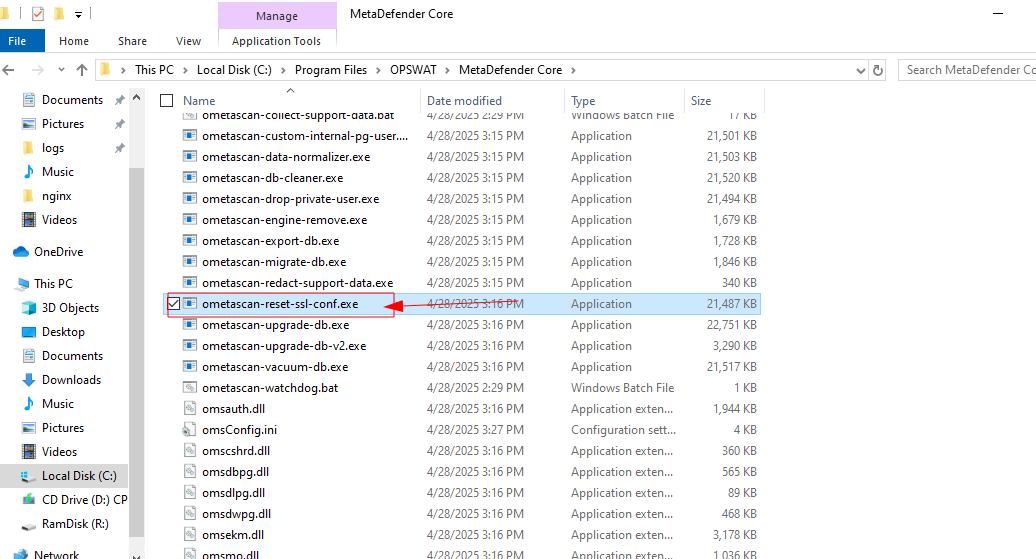The image size is (1036, 559).
Task: Select ometascan-redact-support-data.exe icon
Action: [x=190, y=283]
